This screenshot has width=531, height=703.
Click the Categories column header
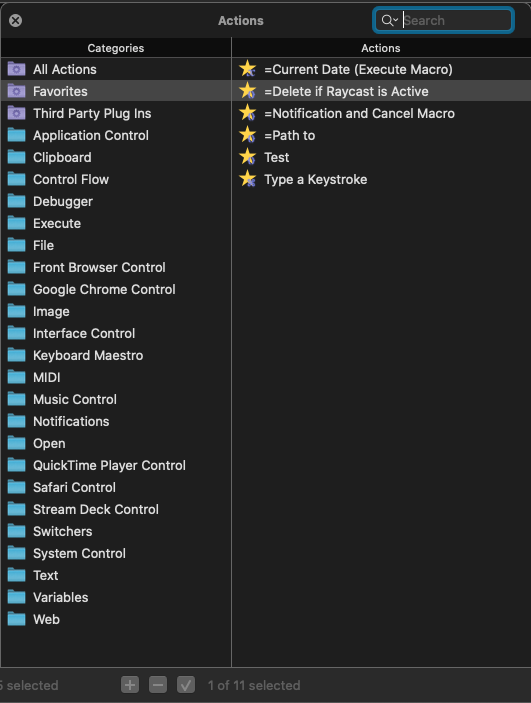[116, 48]
